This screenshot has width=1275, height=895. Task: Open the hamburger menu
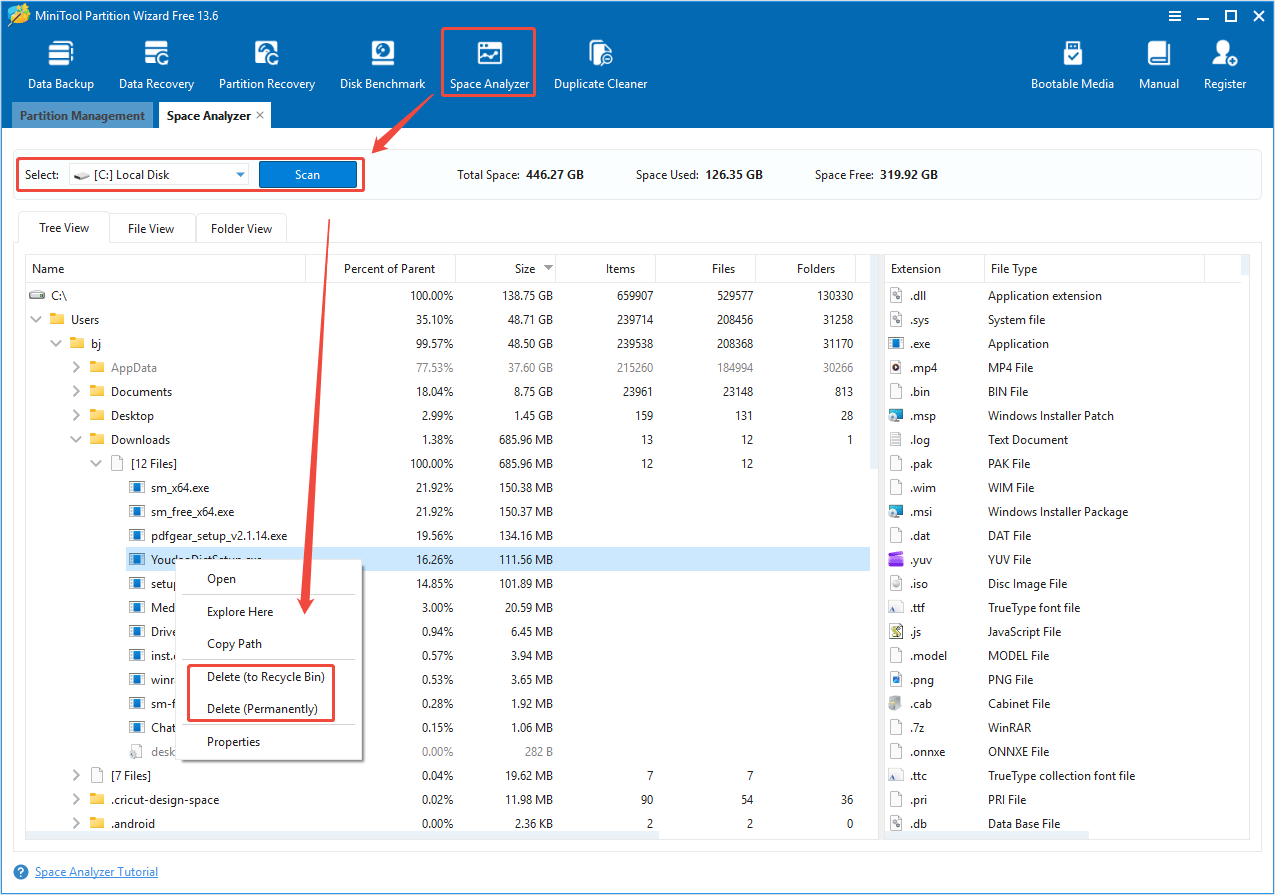pos(1173,15)
